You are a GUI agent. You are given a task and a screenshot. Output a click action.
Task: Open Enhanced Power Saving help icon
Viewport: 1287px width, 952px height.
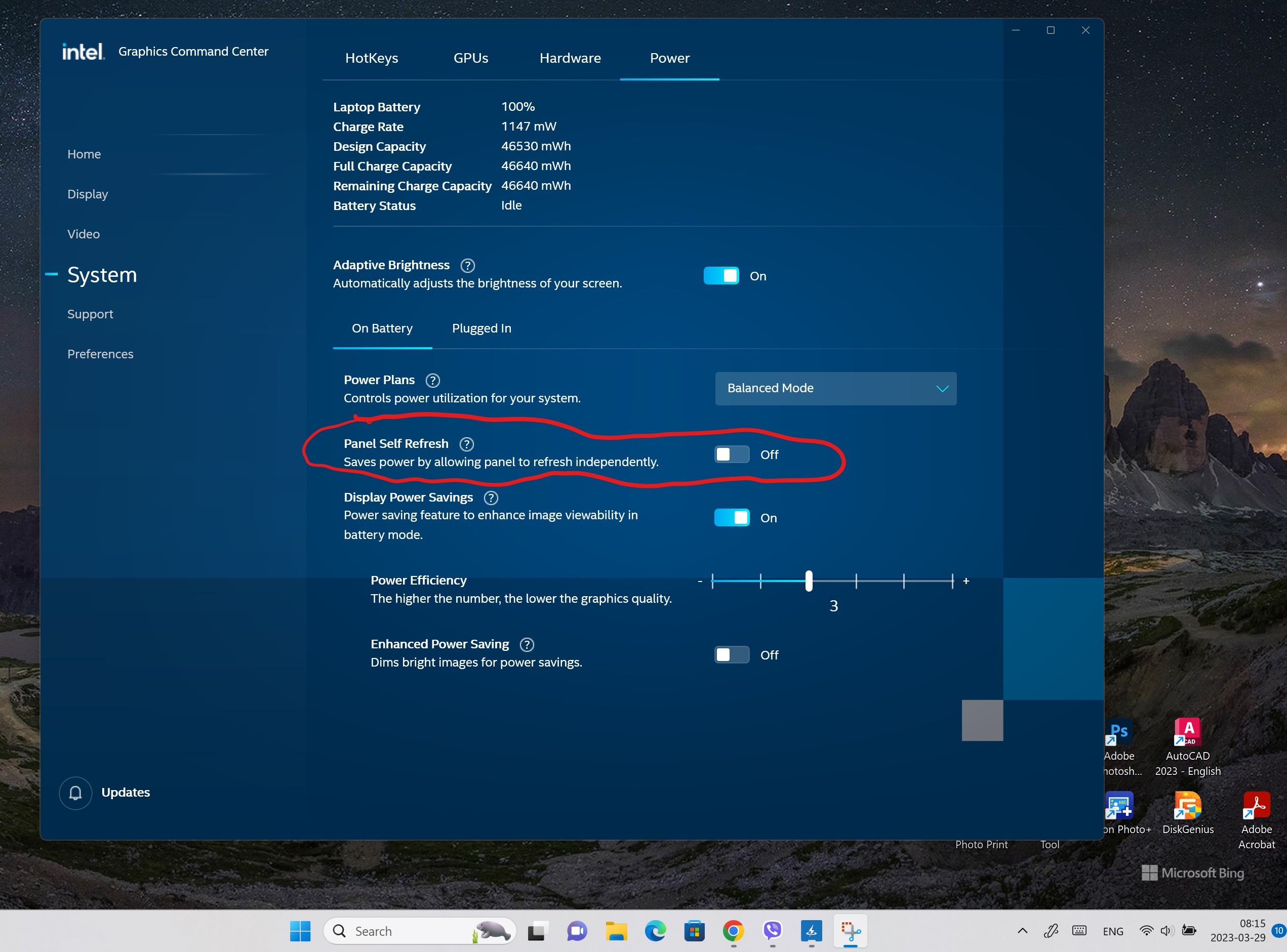[527, 645]
